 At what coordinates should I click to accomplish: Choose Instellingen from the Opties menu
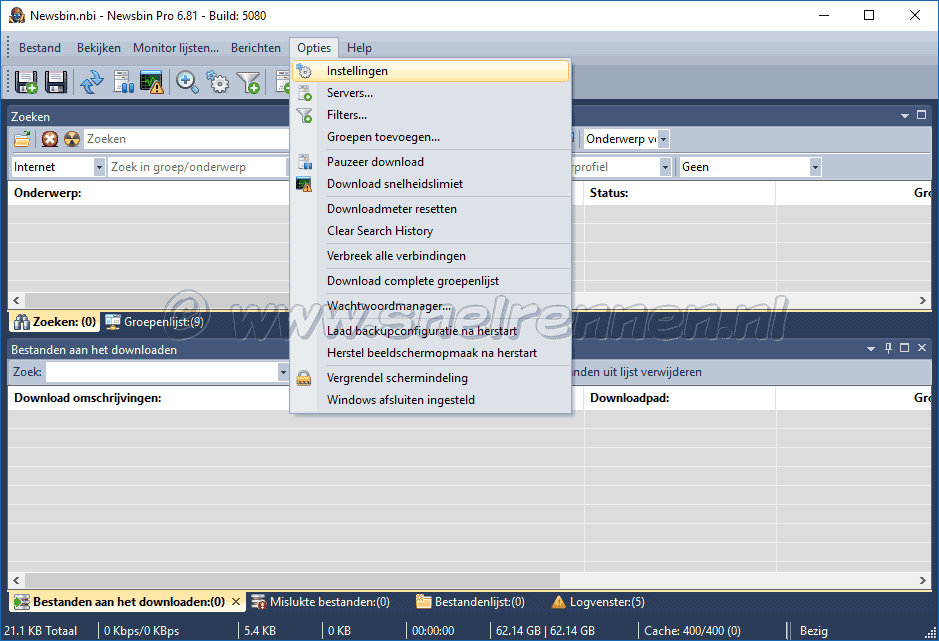431,71
